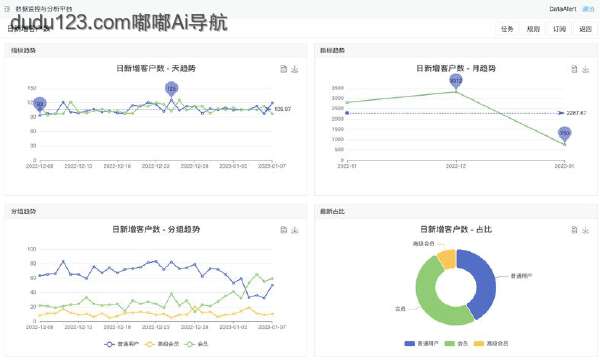
Task: Click menu icon beside platform title
Action: coord(7,8)
